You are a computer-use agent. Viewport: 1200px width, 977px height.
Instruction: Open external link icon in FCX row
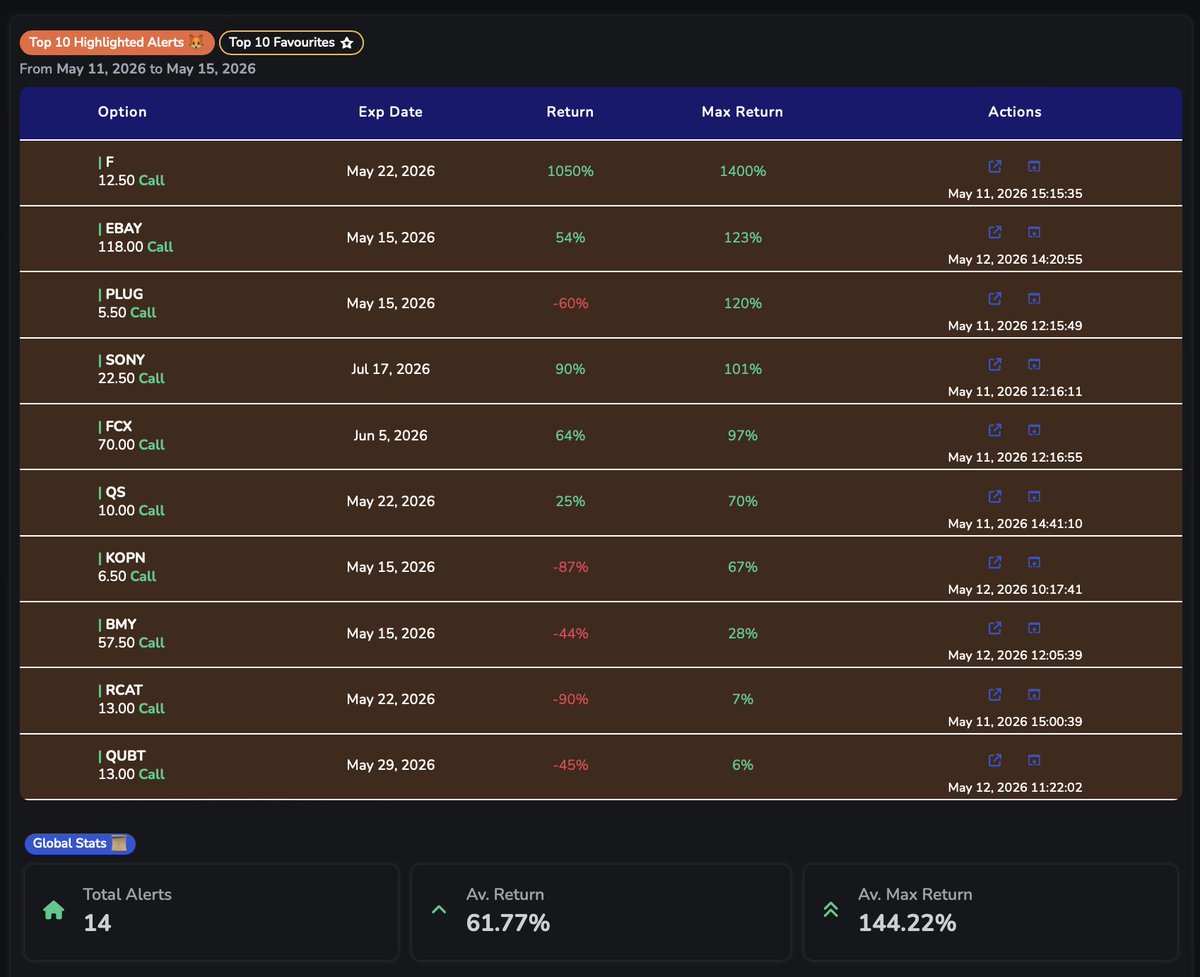(995, 430)
